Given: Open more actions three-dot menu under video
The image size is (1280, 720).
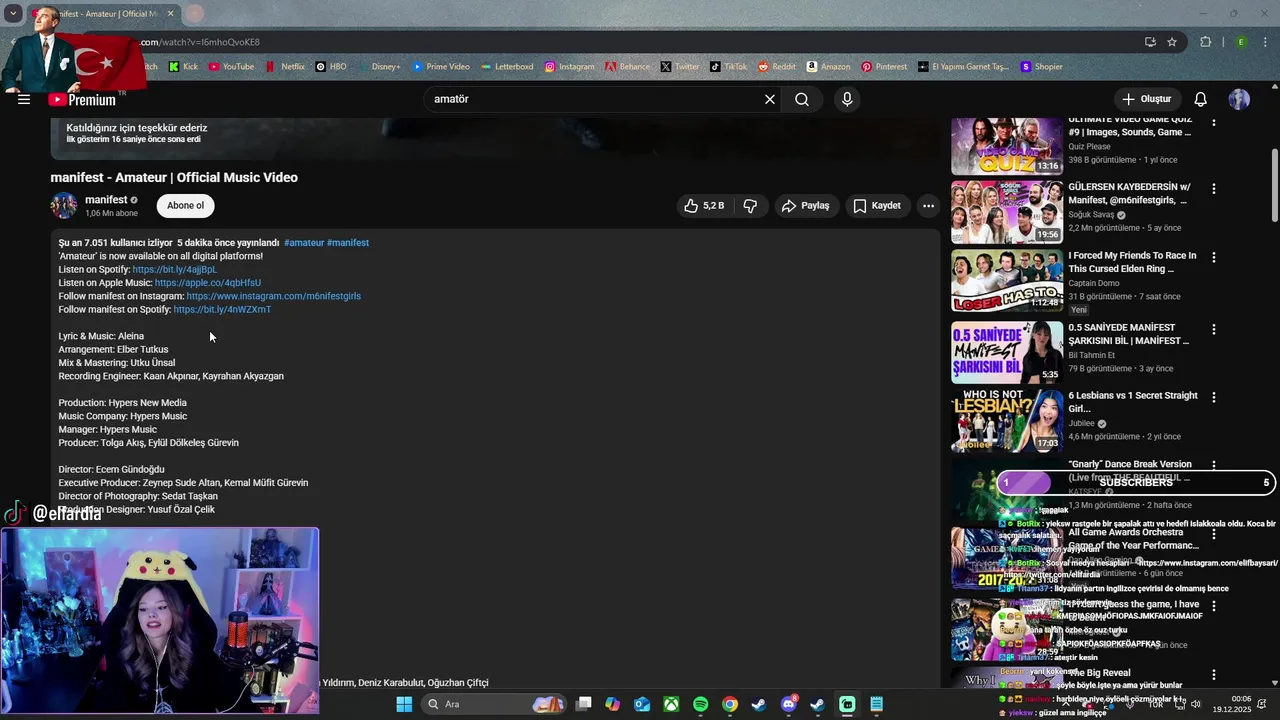Looking at the screenshot, I should (928, 206).
